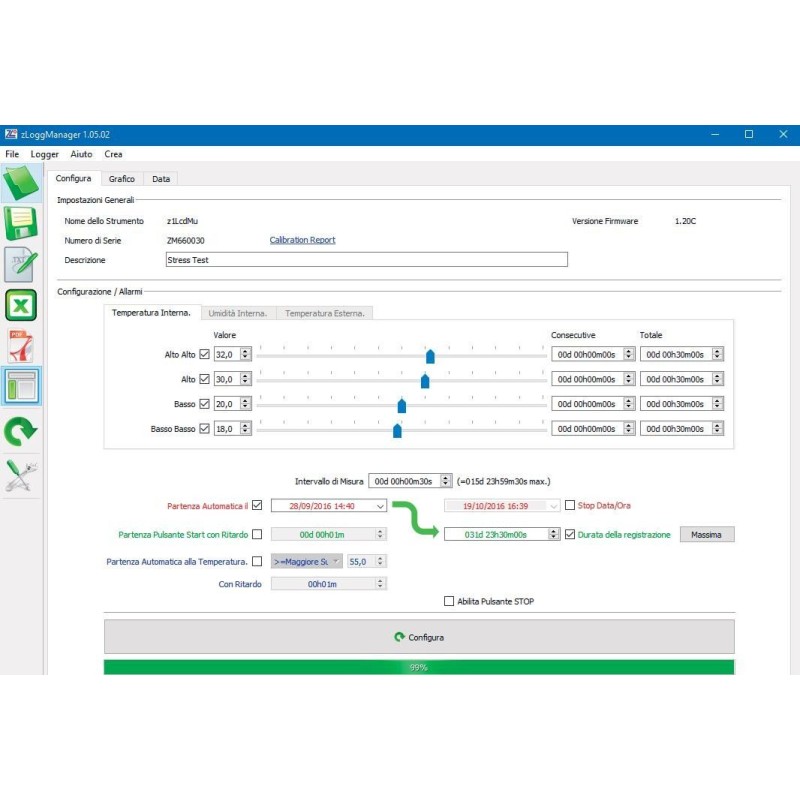This screenshot has width=800, height=800.
Task: Export data with the Excel icon
Action: [21, 305]
